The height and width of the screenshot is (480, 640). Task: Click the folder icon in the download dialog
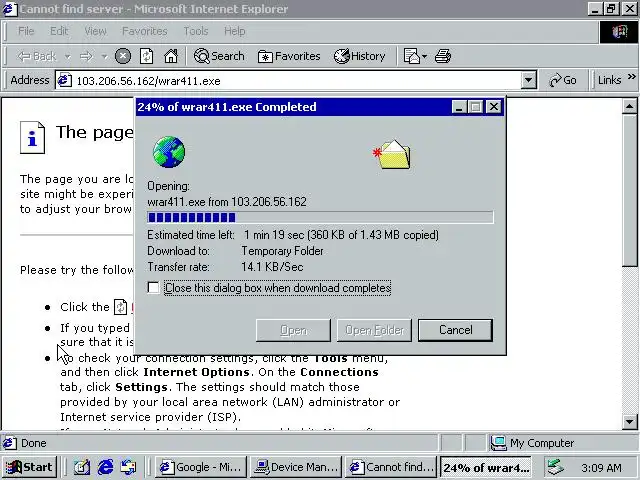click(x=392, y=154)
